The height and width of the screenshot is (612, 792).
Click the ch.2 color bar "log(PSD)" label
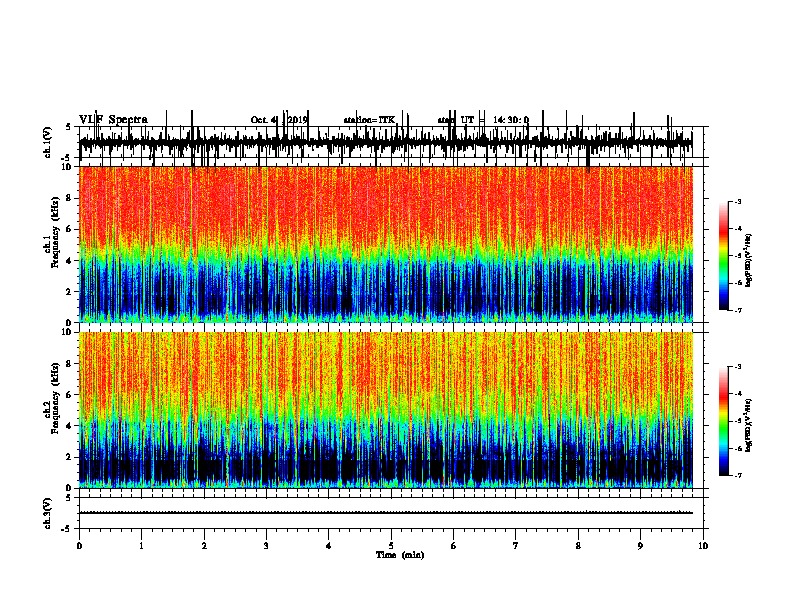point(748,425)
